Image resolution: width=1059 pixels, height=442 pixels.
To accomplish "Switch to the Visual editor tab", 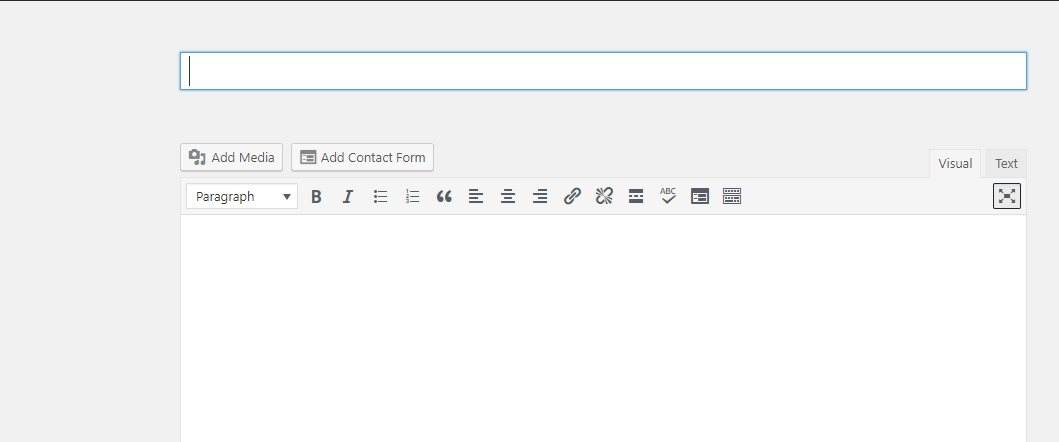I will pos(955,164).
